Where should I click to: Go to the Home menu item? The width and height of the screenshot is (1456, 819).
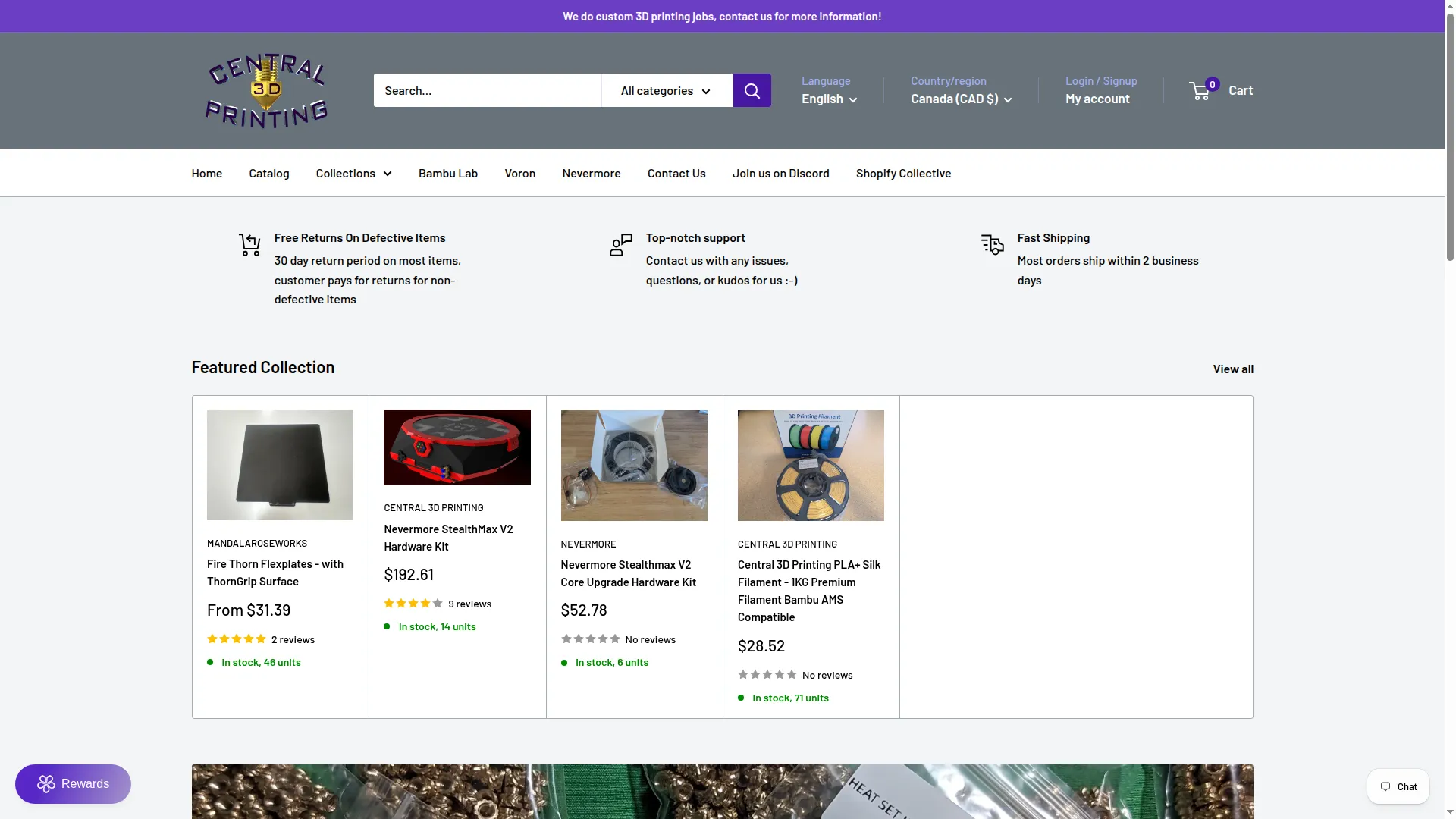(x=207, y=173)
